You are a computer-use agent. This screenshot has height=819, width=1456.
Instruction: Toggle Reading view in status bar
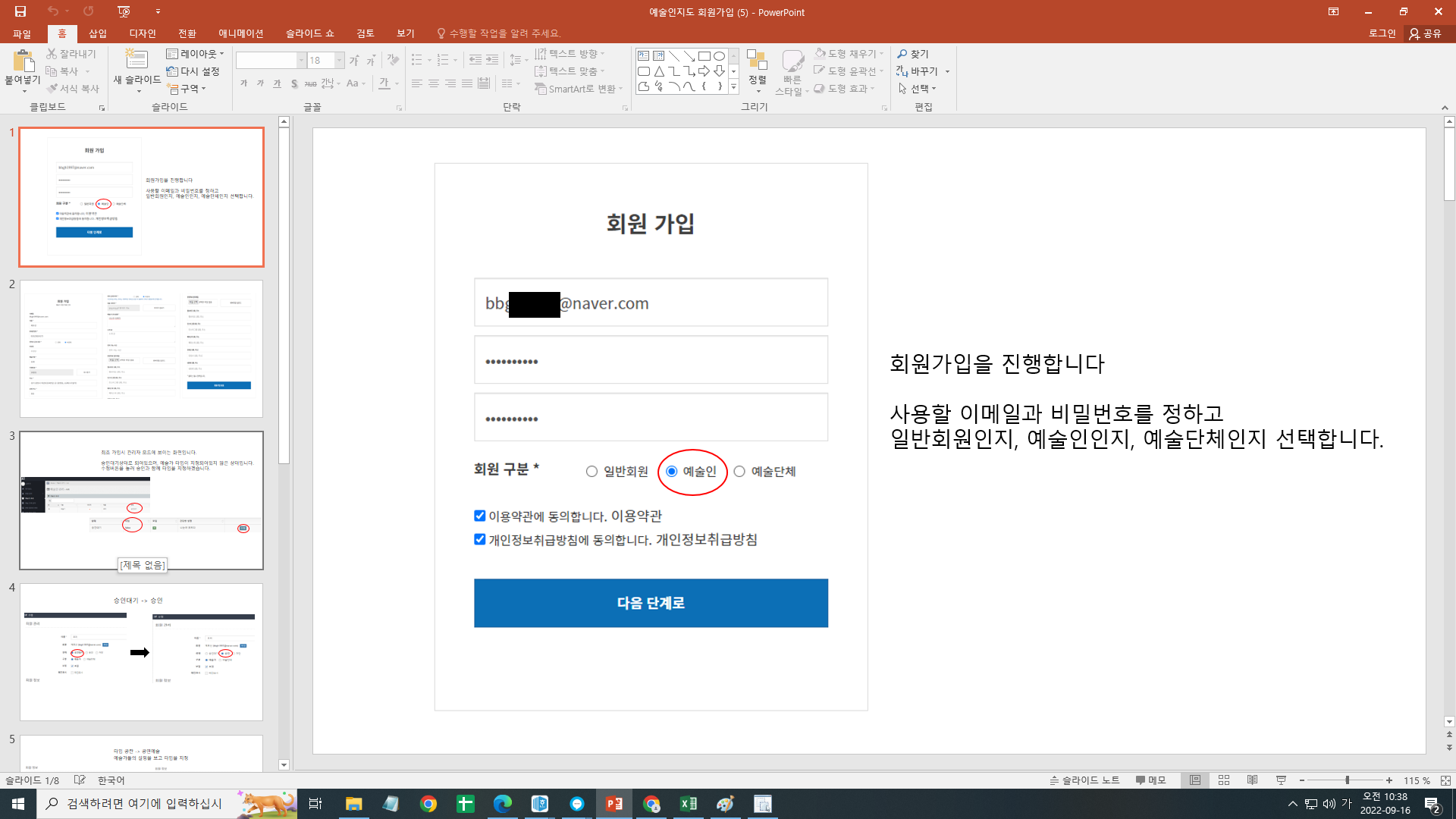pos(1252,780)
